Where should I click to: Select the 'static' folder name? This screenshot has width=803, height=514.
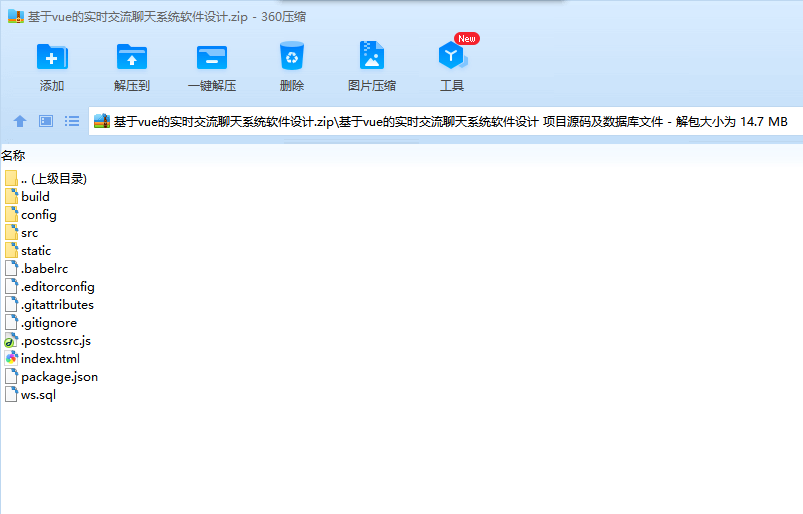click(36, 251)
